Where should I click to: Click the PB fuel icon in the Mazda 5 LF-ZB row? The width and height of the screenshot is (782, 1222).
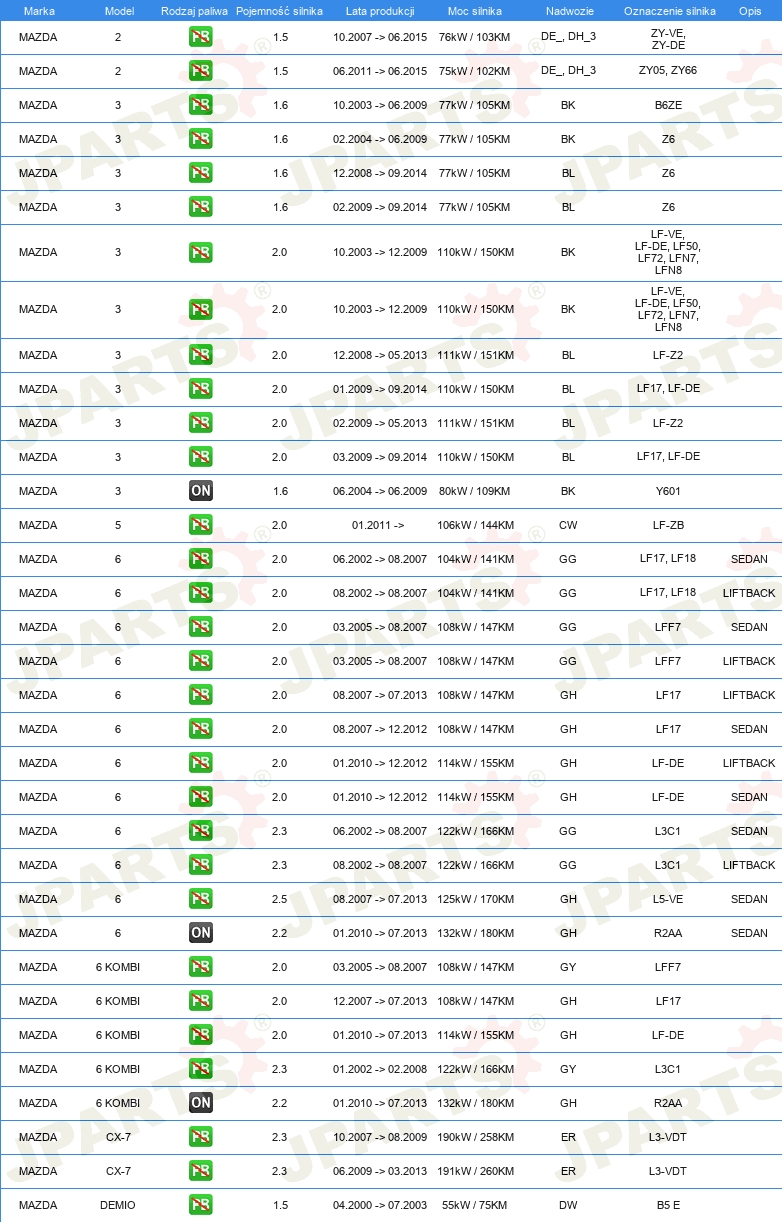[x=201, y=526]
